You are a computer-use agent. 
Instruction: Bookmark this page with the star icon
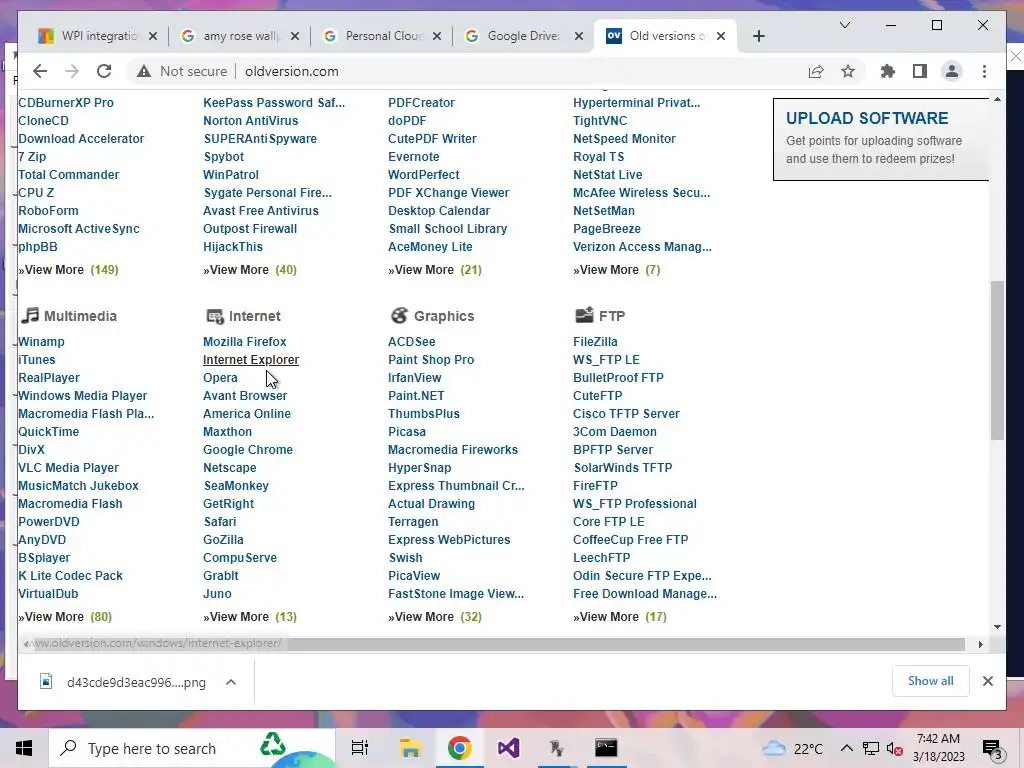click(848, 71)
